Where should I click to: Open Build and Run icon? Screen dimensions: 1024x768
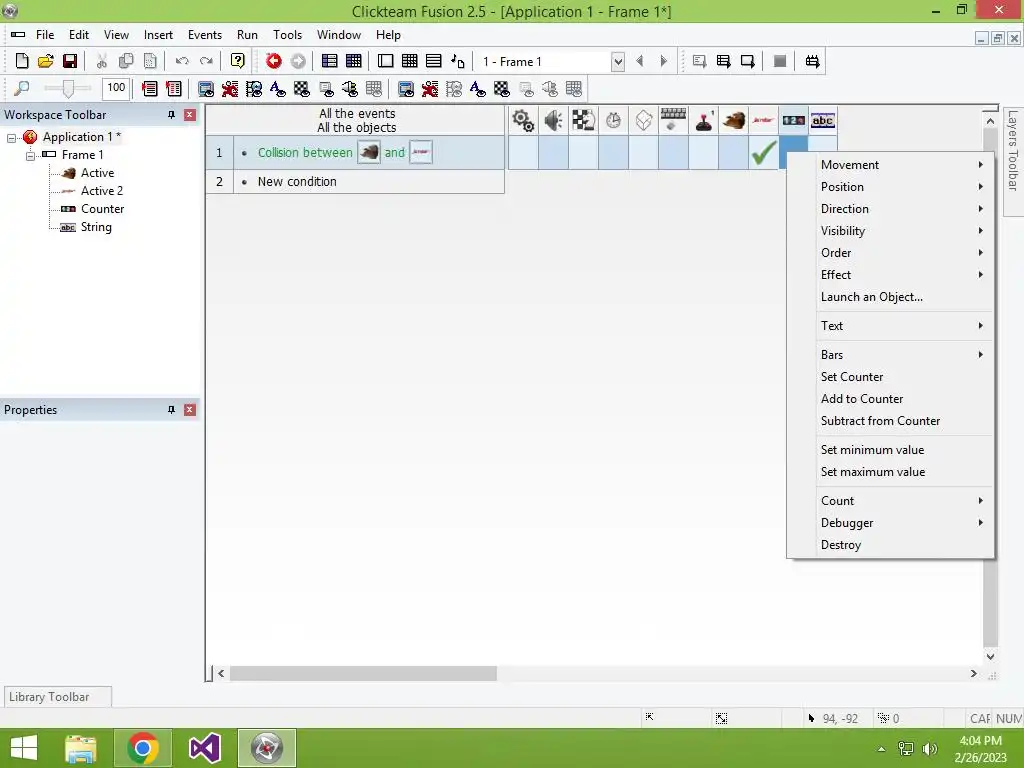tap(812, 61)
